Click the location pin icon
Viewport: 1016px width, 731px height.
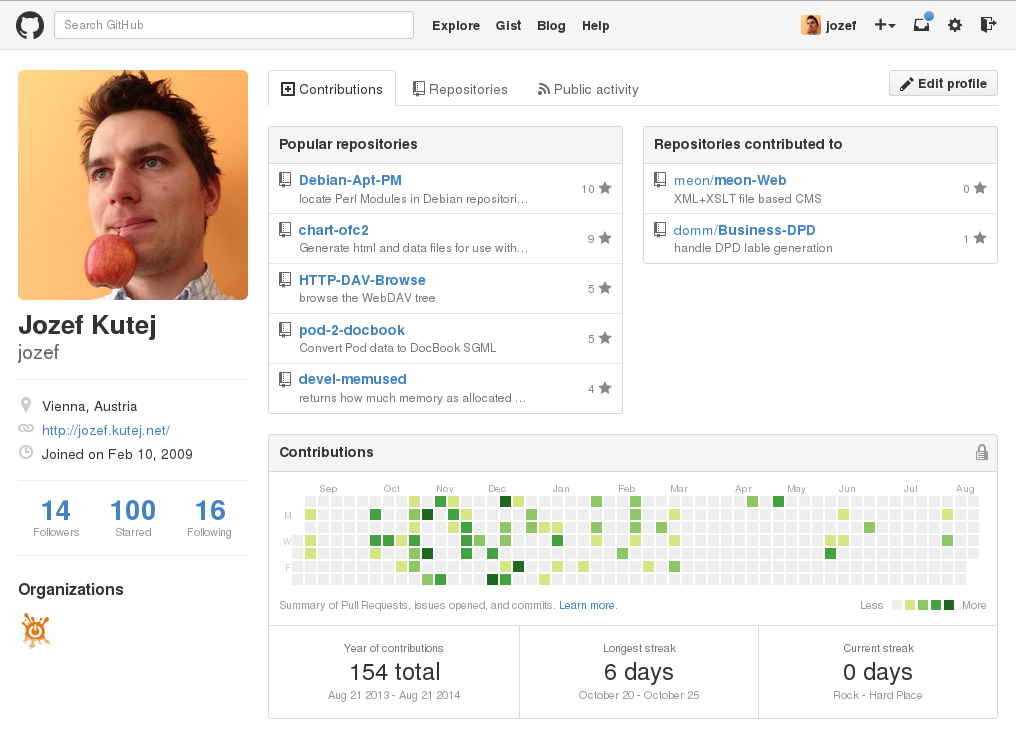pos(26,405)
